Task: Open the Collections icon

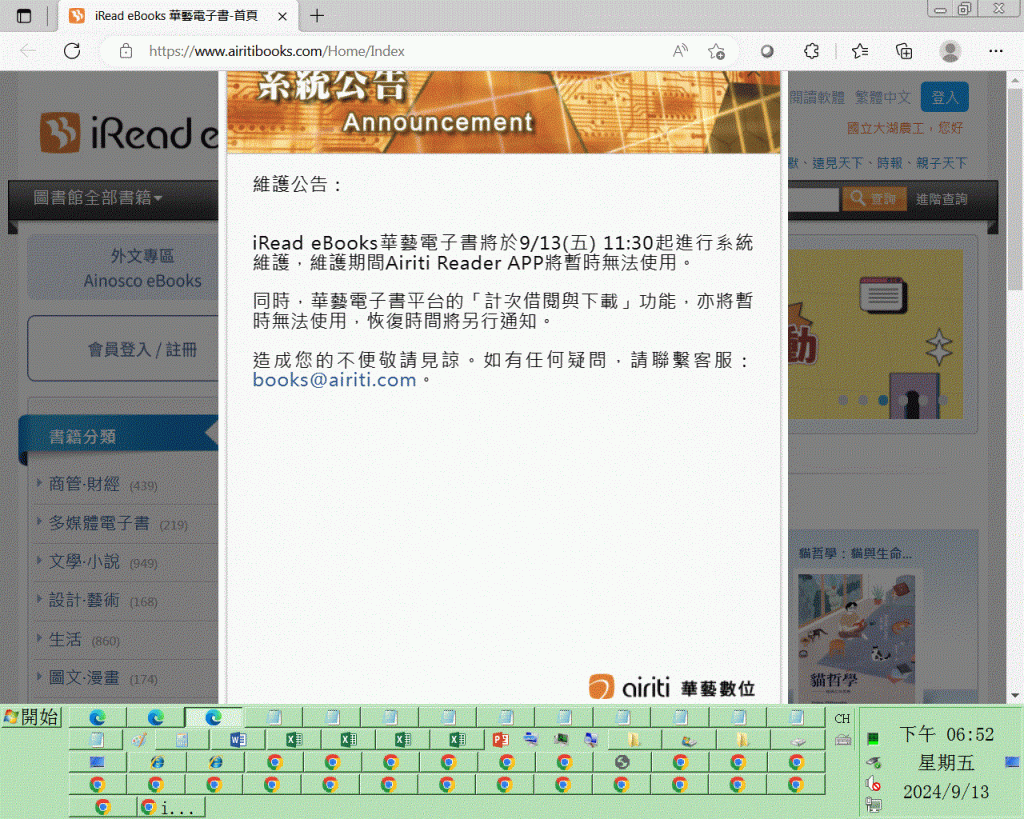Action: click(x=904, y=51)
